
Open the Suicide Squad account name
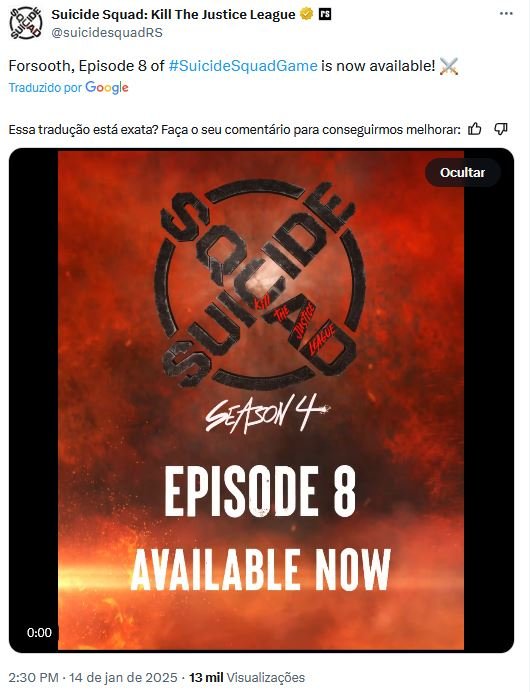(173, 15)
